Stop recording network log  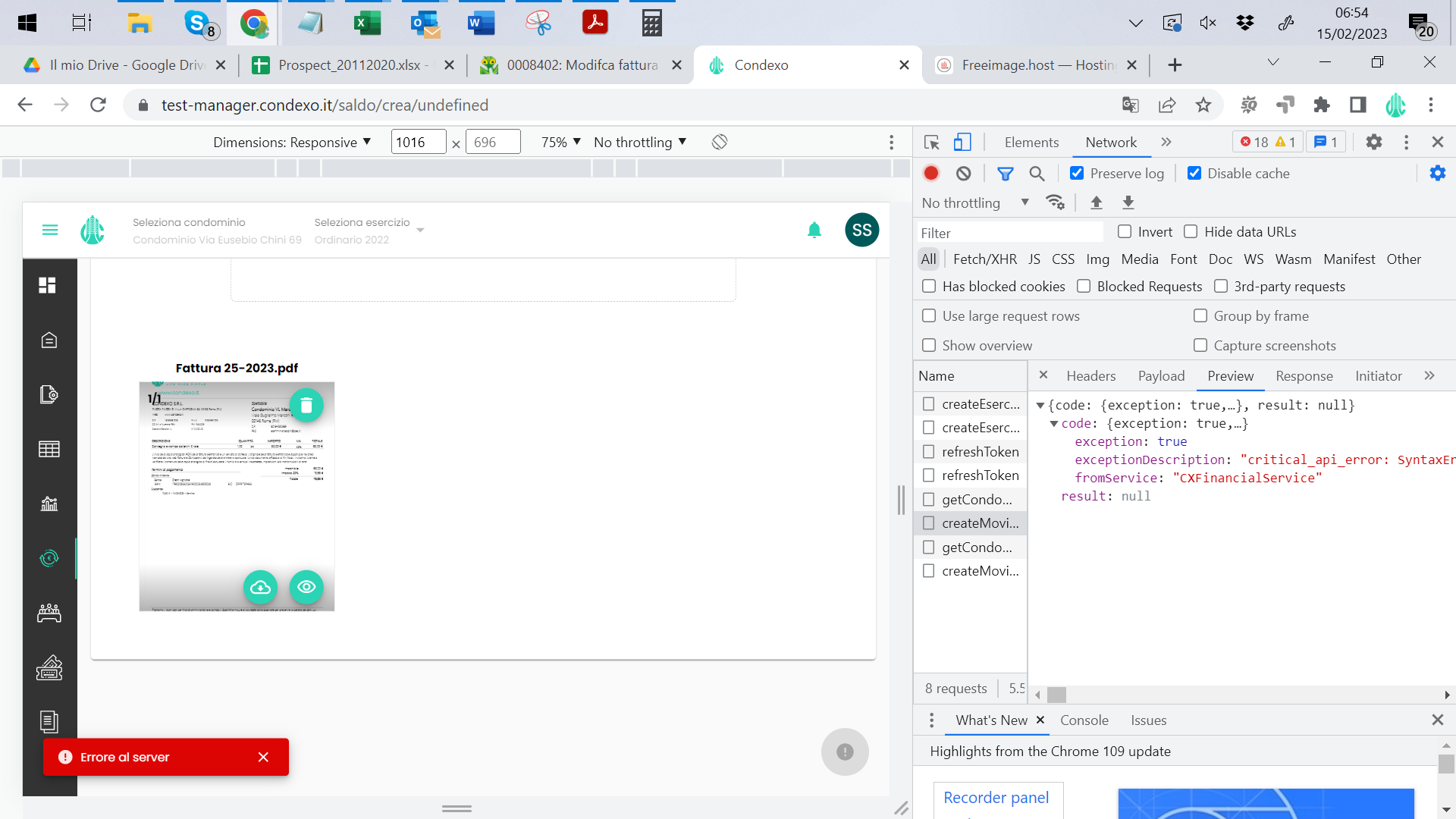point(931,174)
